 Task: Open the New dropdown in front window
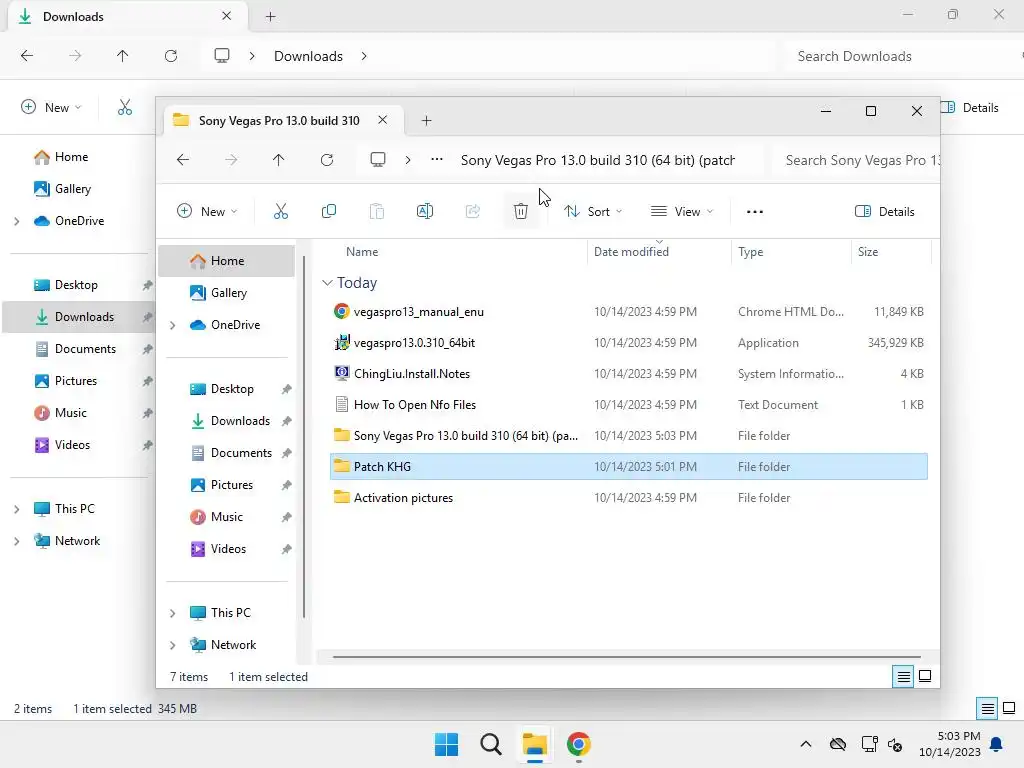(207, 212)
